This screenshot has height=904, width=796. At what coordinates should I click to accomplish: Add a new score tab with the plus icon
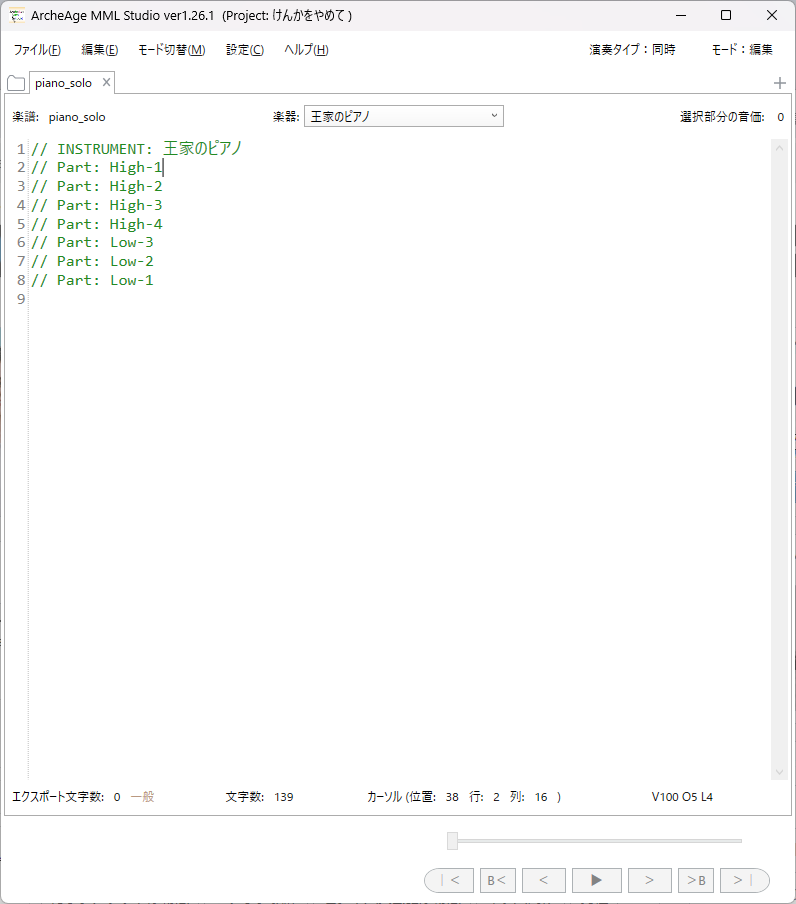pos(779,83)
